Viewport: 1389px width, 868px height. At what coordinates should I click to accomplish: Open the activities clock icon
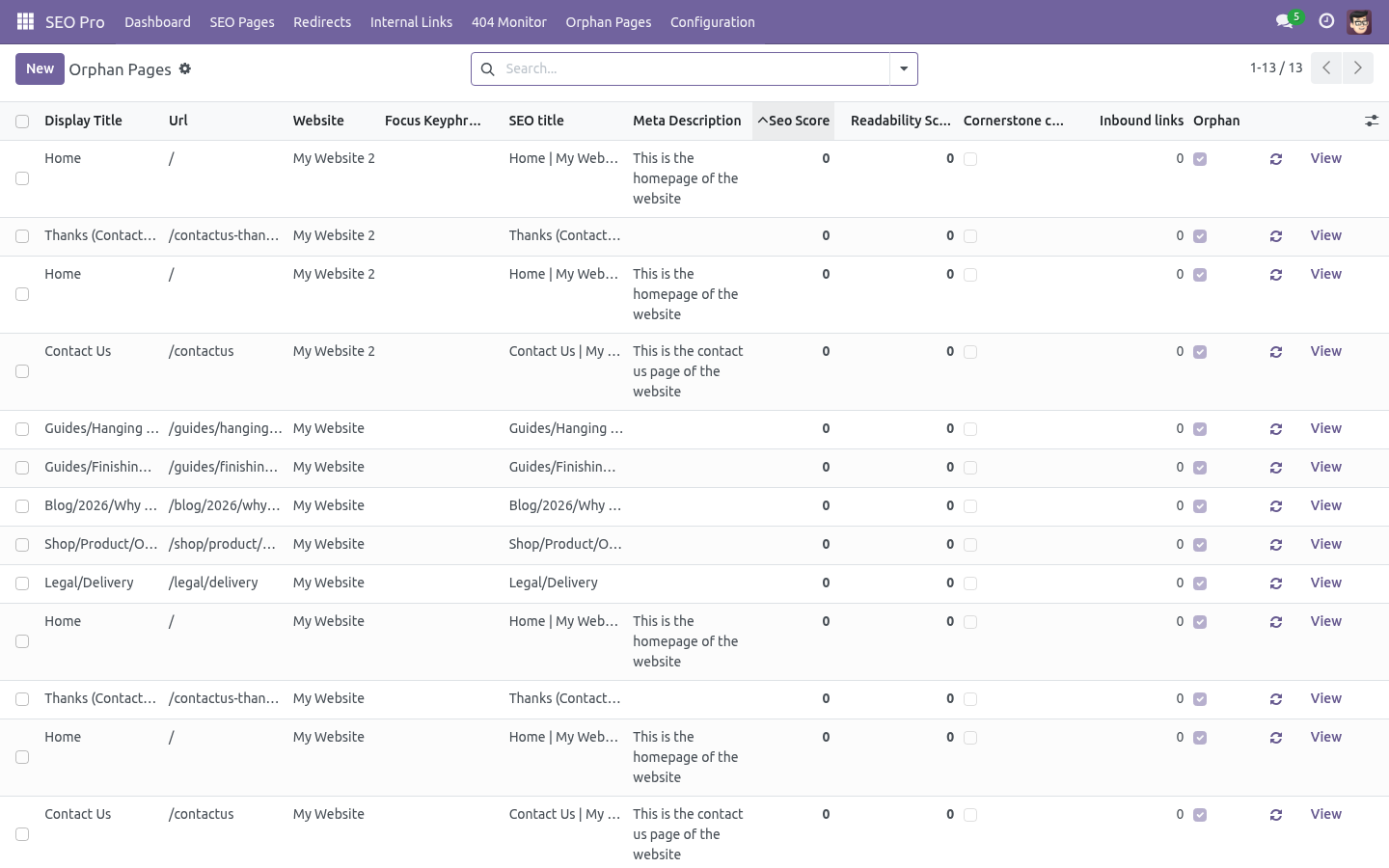1326,21
